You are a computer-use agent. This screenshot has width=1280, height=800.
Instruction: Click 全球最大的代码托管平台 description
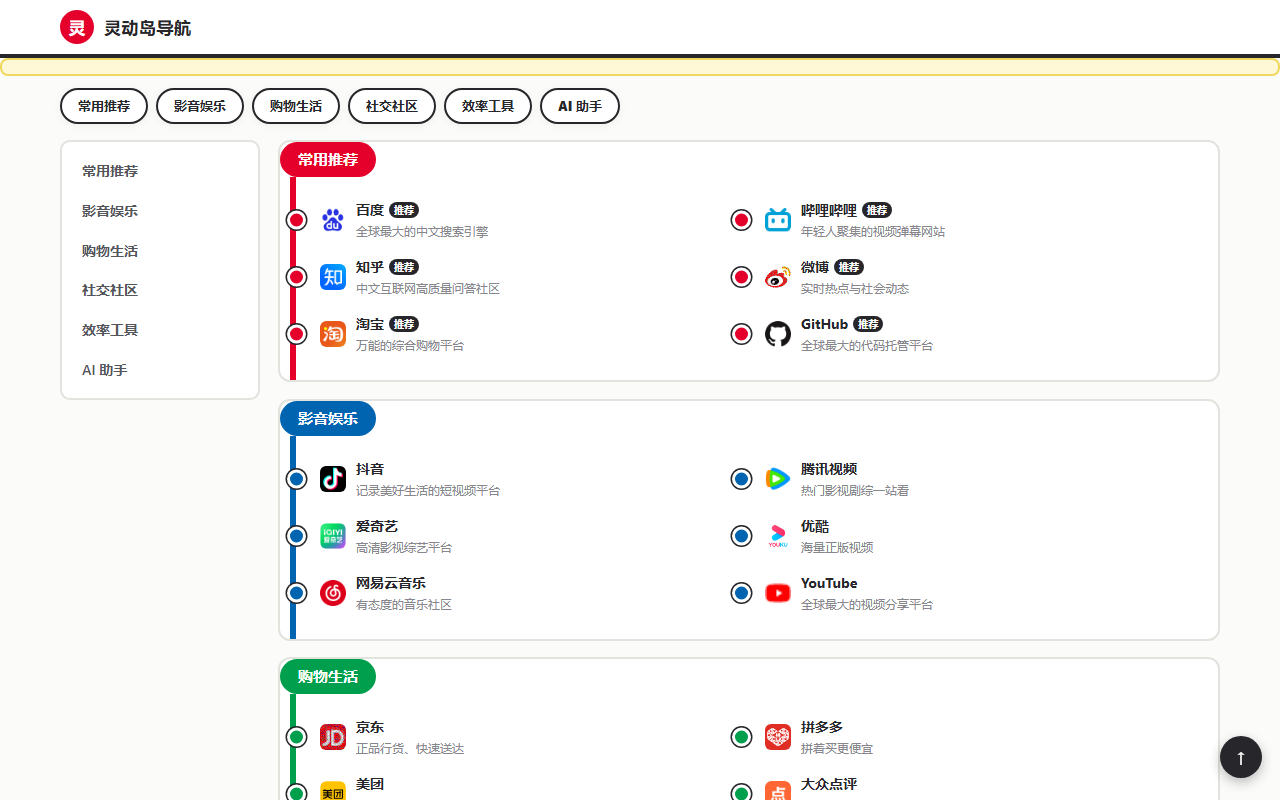(x=867, y=346)
